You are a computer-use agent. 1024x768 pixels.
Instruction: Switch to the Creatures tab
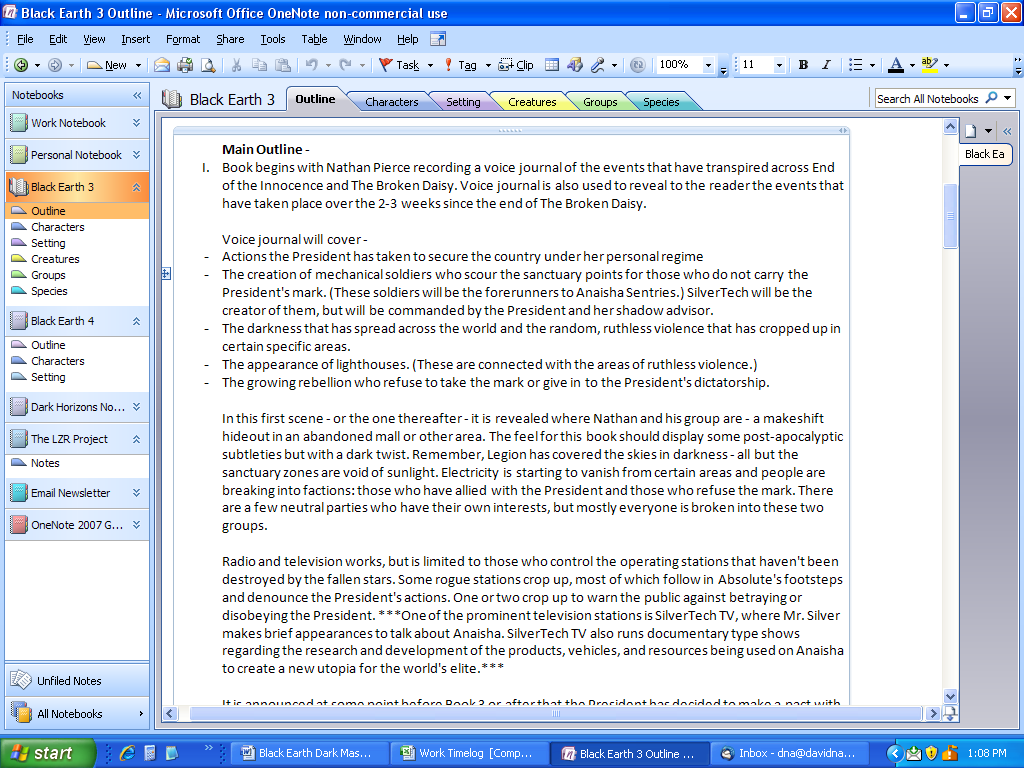click(x=533, y=101)
